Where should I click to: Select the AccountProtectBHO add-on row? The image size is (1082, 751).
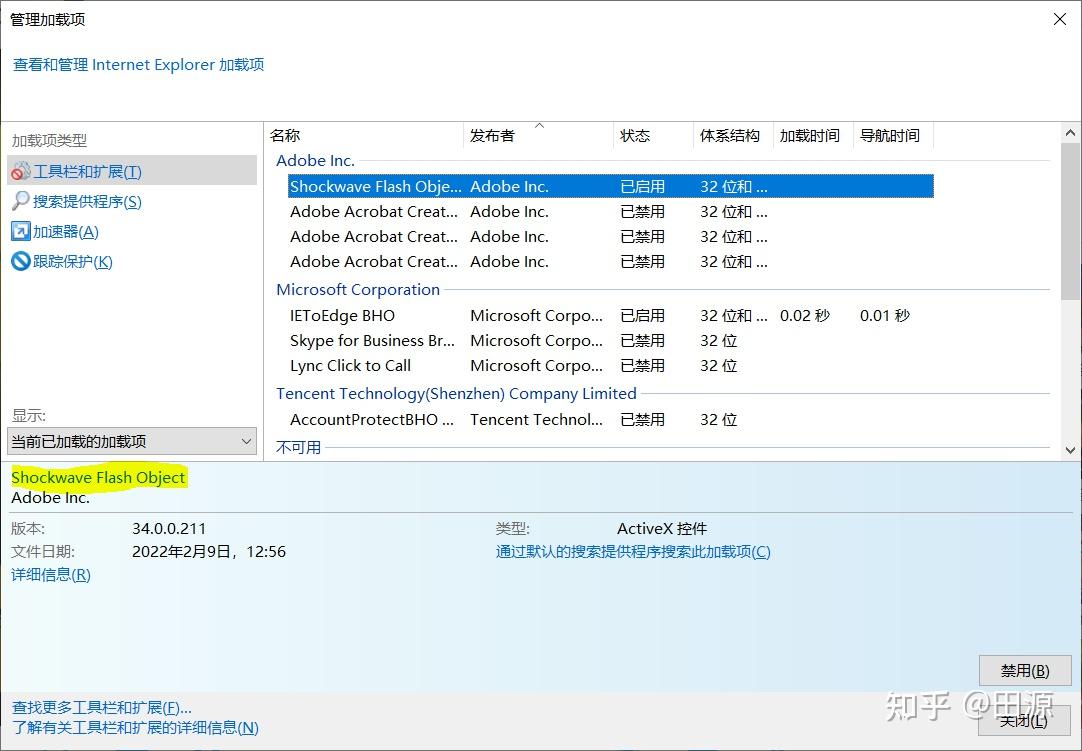coord(611,419)
